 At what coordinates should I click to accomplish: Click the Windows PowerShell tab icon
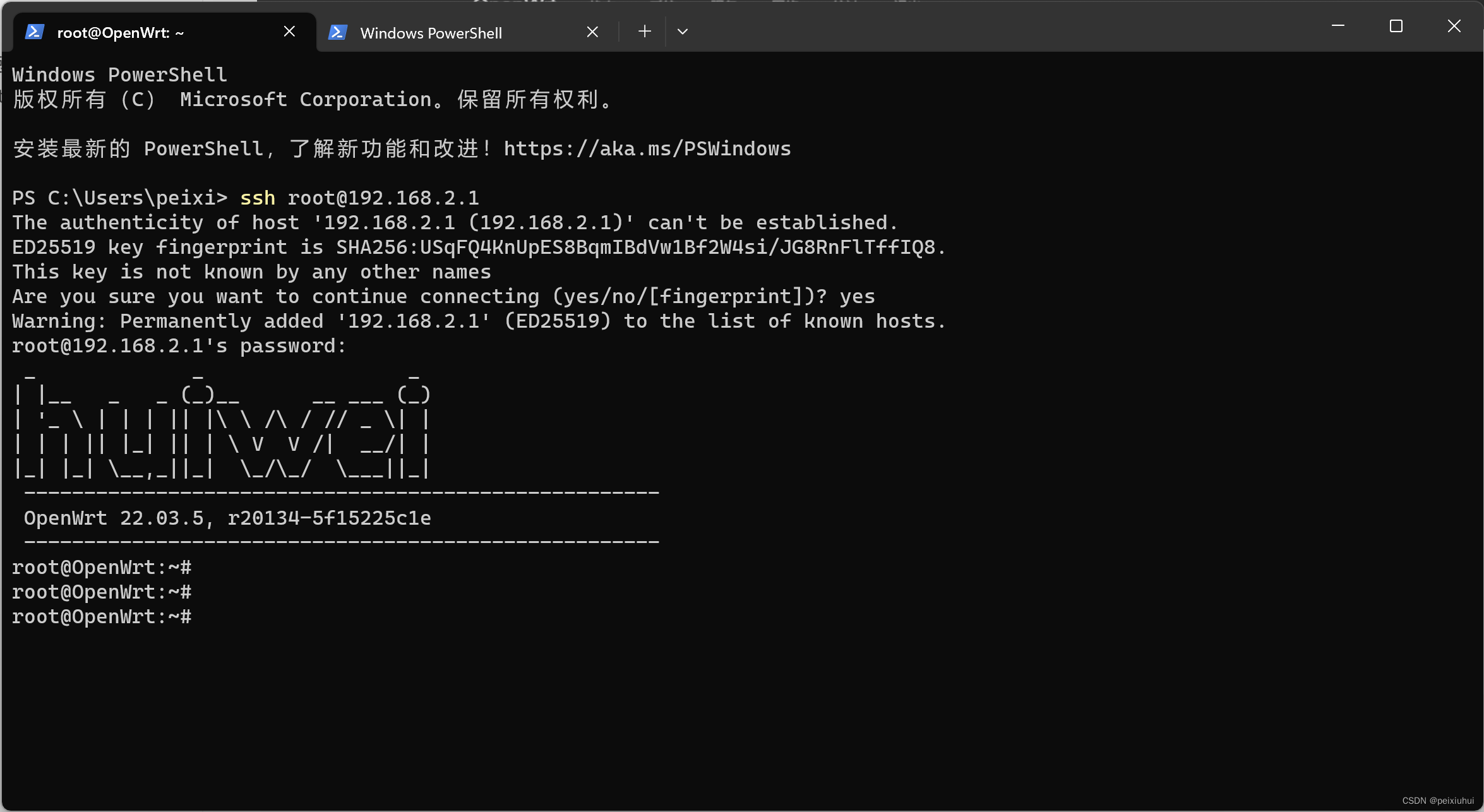click(338, 31)
